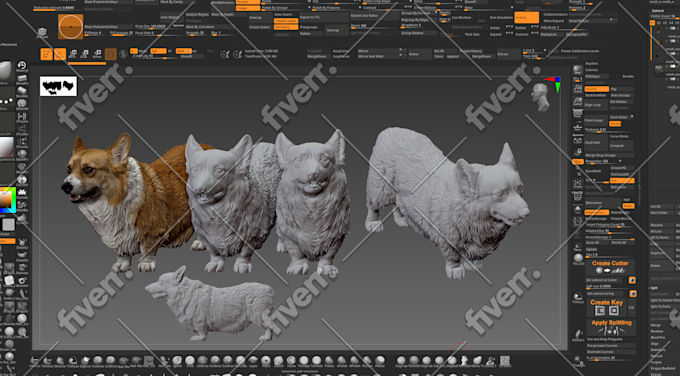
Task: Switch to subtool visibility set V4
Action: pyautogui.click(x=672, y=23)
